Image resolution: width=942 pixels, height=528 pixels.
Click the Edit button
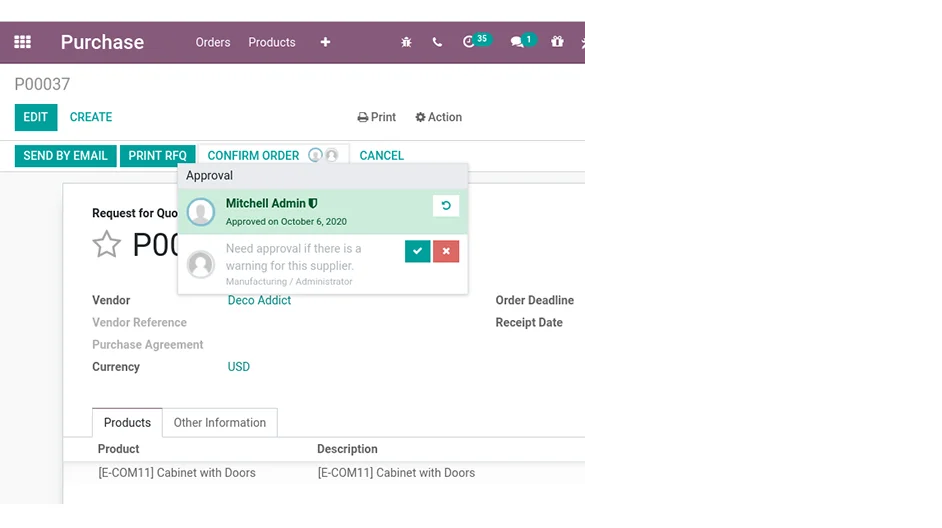tap(36, 117)
